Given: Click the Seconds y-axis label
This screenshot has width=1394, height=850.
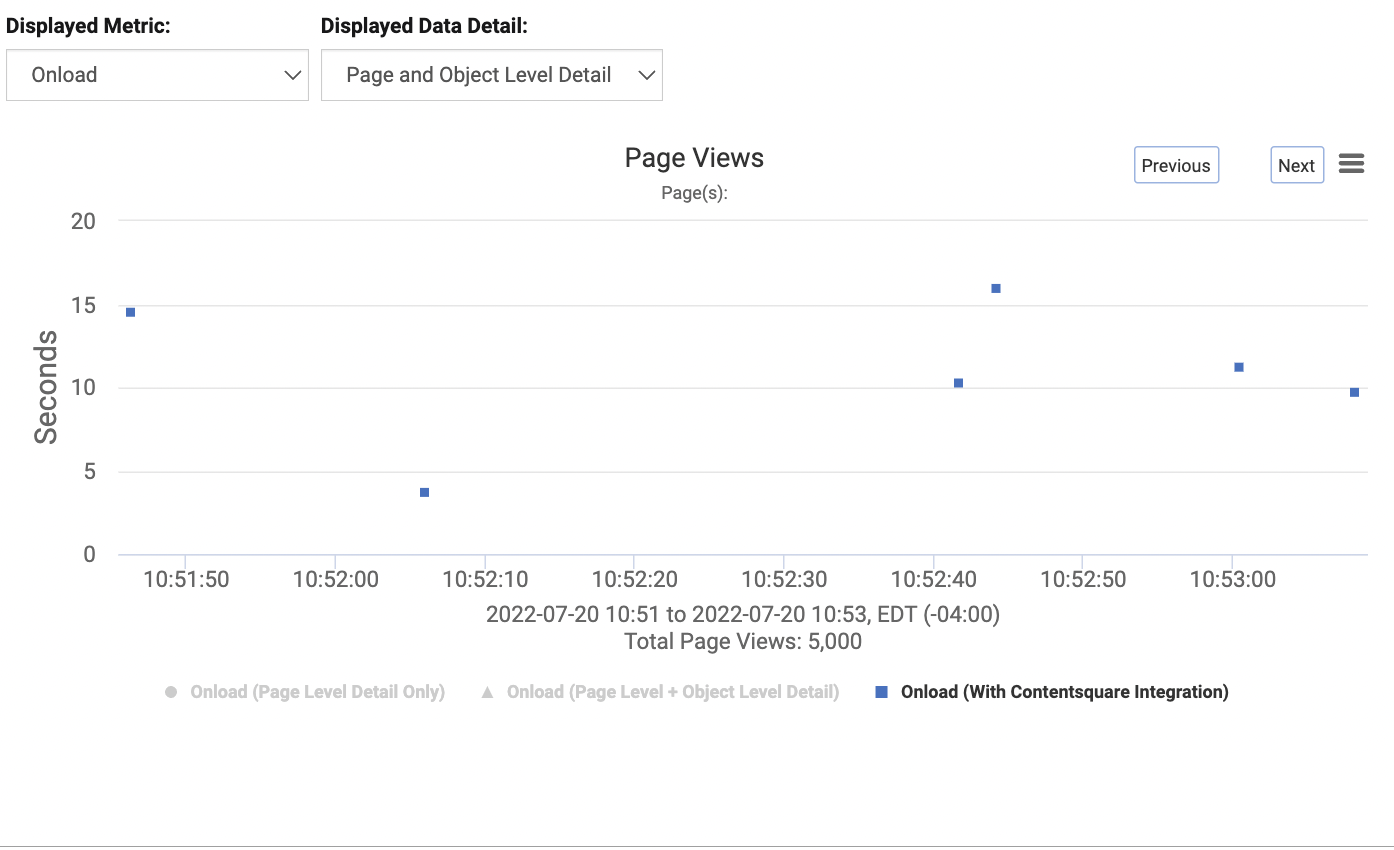Looking at the screenshot, I should [46, 388].
